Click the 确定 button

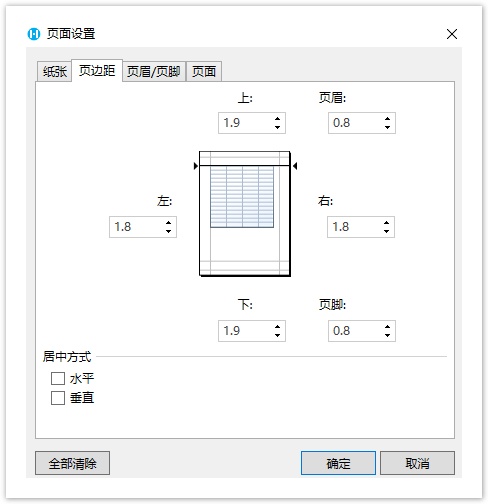pos(338,463)
